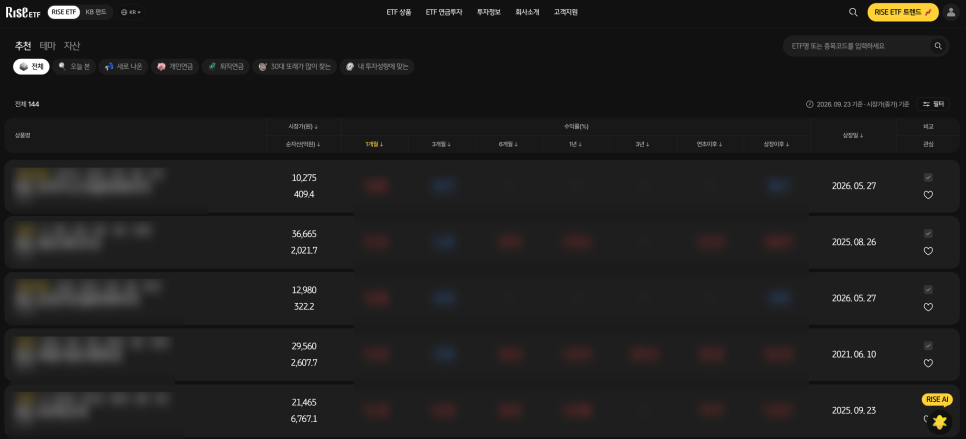
Task: Tick compare checkbox for ETF priced 29,560
Action: coord(928,345)
